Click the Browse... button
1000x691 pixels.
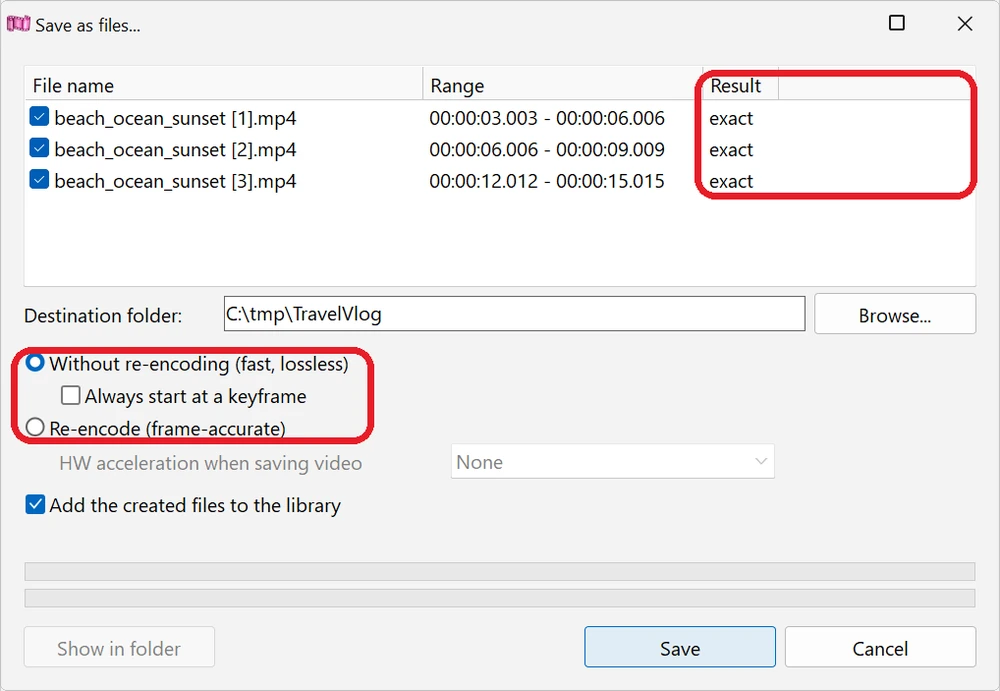coord(895,315)
